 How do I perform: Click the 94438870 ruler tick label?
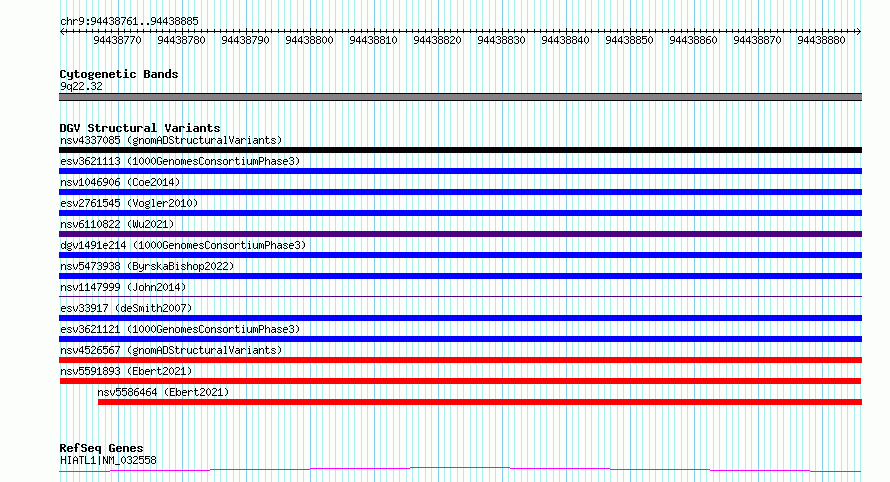(x=757, y=40)
